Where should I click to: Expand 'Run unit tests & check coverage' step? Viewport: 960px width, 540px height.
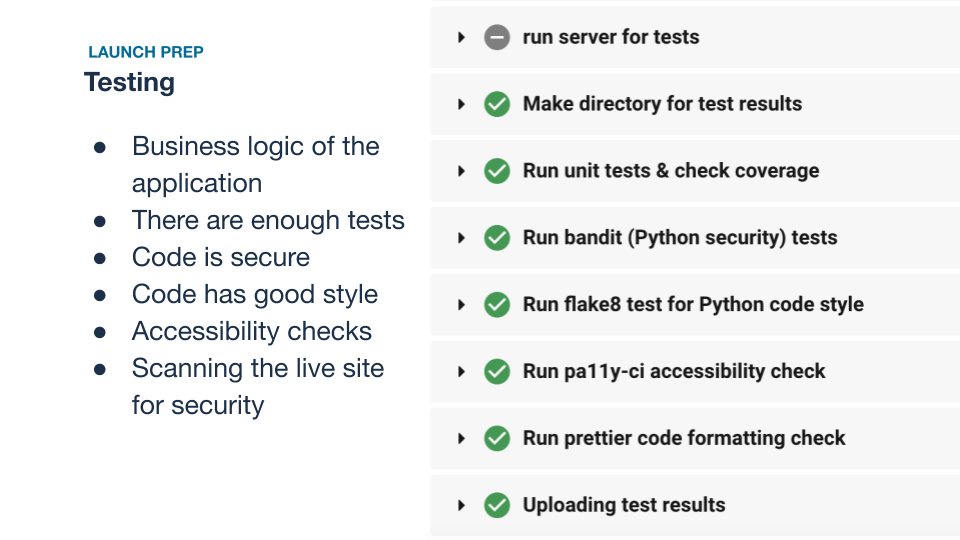[x=462, y=171]
